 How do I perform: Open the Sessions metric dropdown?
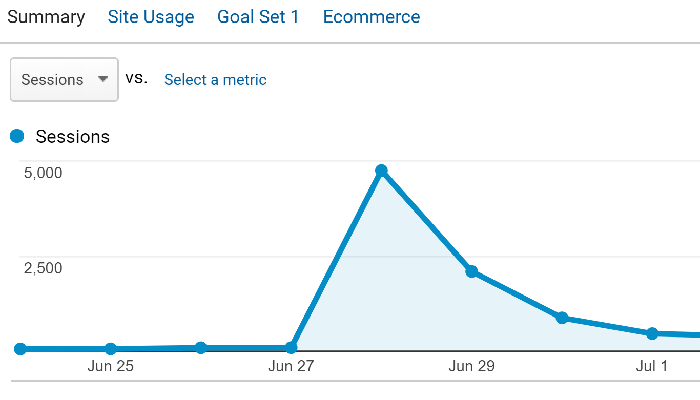pos(64,79)
